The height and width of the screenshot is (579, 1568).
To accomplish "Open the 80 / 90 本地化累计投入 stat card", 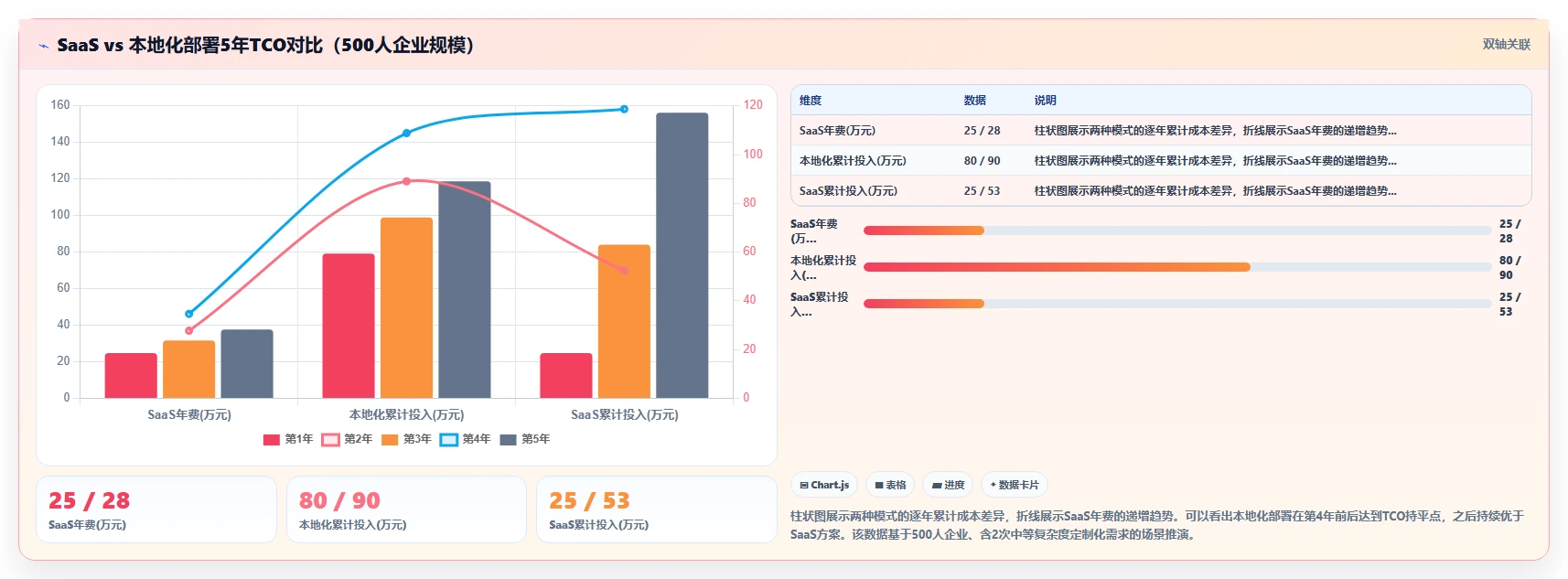I will (406, 509).
